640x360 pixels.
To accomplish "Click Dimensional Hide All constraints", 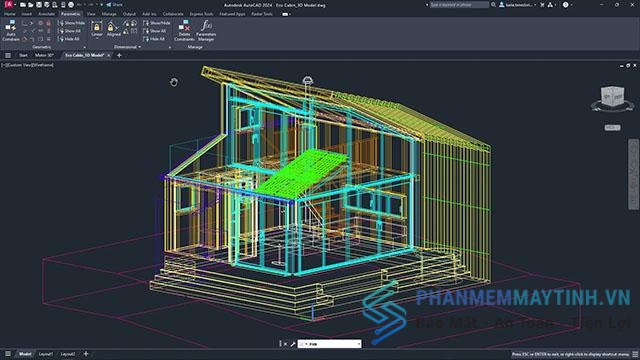I will (x=154, y=39).
